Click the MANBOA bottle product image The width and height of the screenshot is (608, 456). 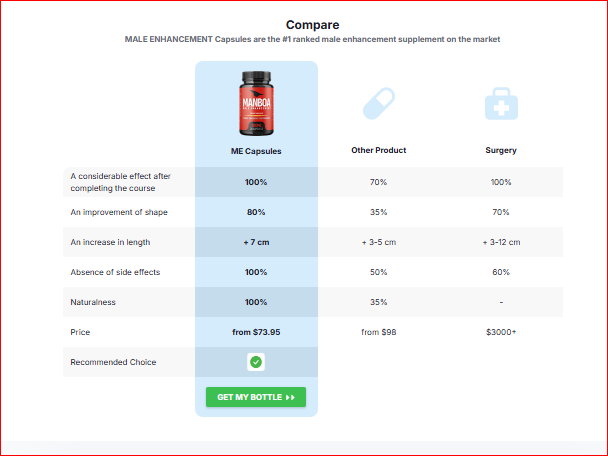click(x=256, y=104)
